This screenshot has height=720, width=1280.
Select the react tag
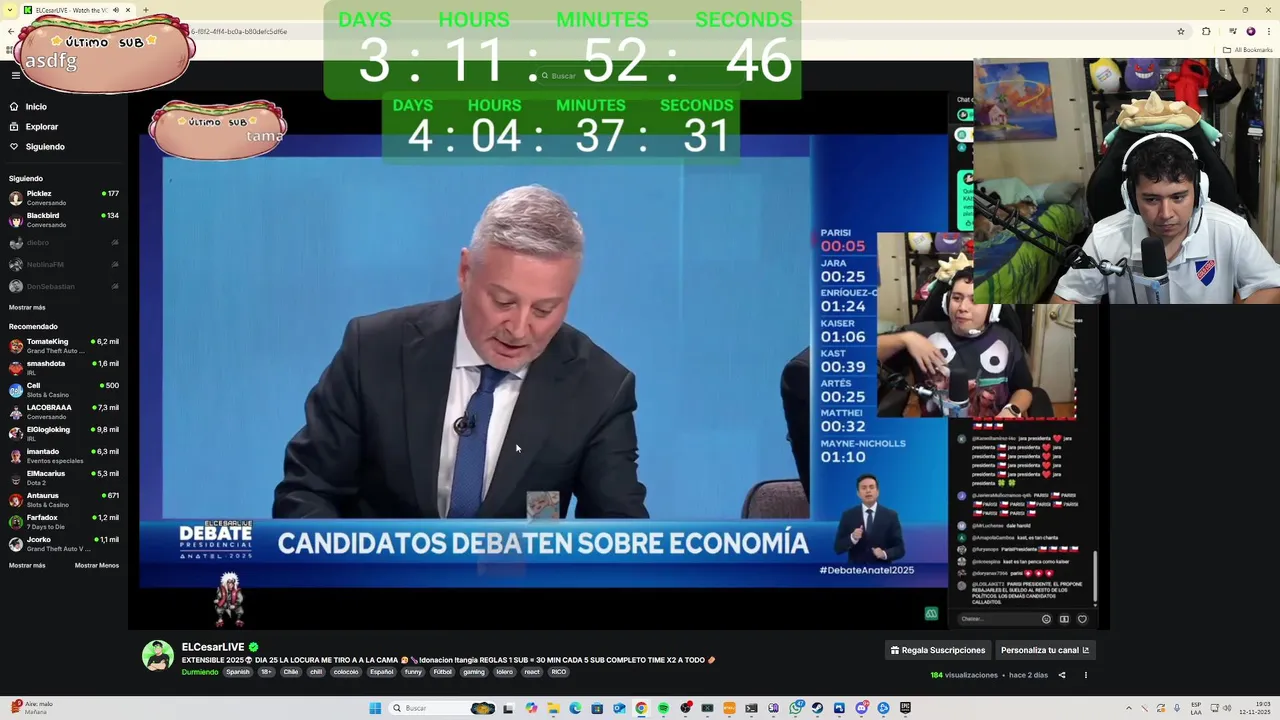532,672
